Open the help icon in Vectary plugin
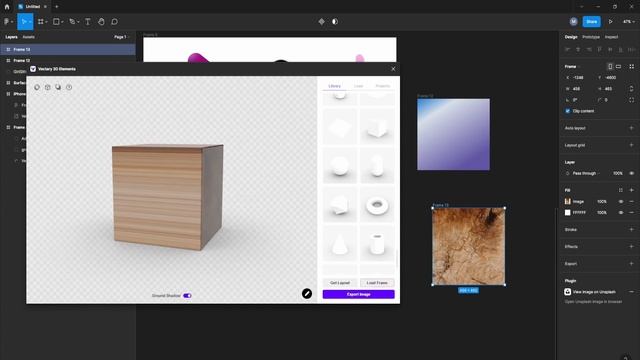The image size is (640, 360). [x=69, y=87]
